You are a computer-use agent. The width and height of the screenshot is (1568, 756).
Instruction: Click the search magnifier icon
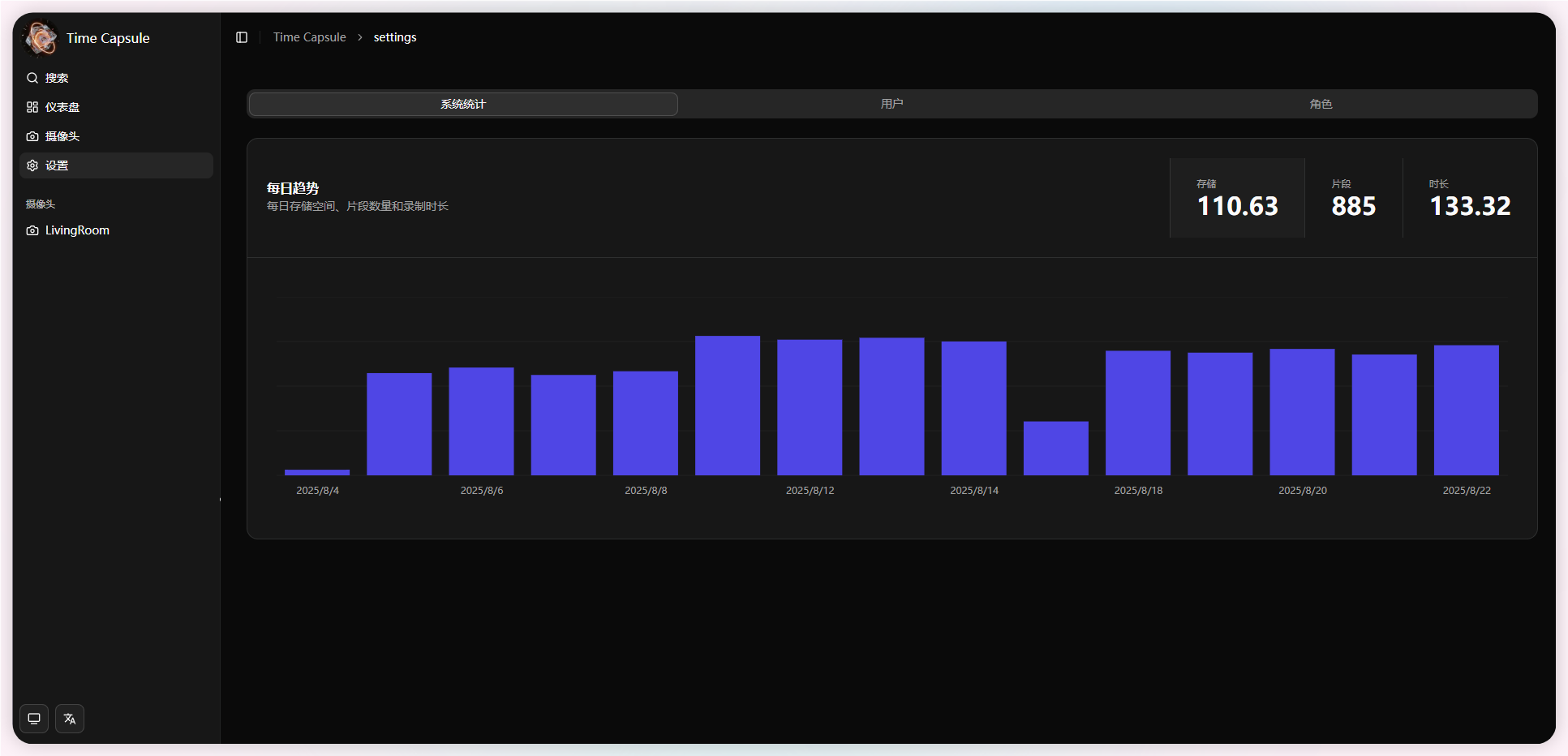32,78
